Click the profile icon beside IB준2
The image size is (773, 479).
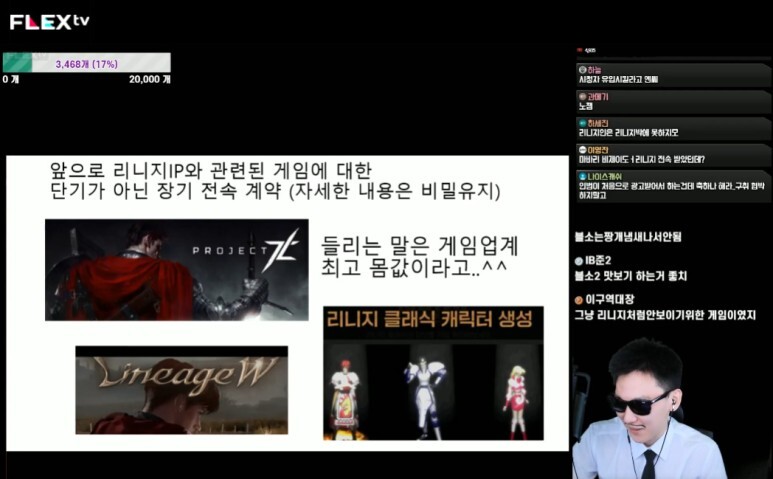(579, 261)
